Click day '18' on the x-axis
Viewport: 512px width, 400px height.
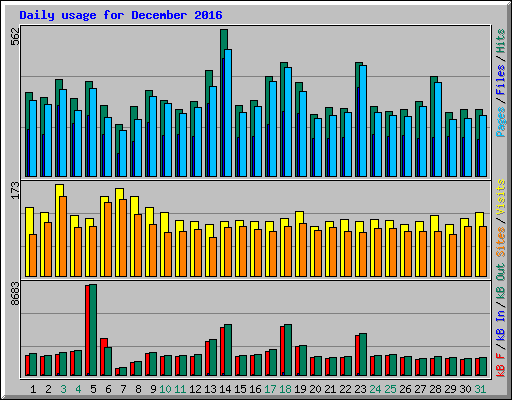click(285, 389)
